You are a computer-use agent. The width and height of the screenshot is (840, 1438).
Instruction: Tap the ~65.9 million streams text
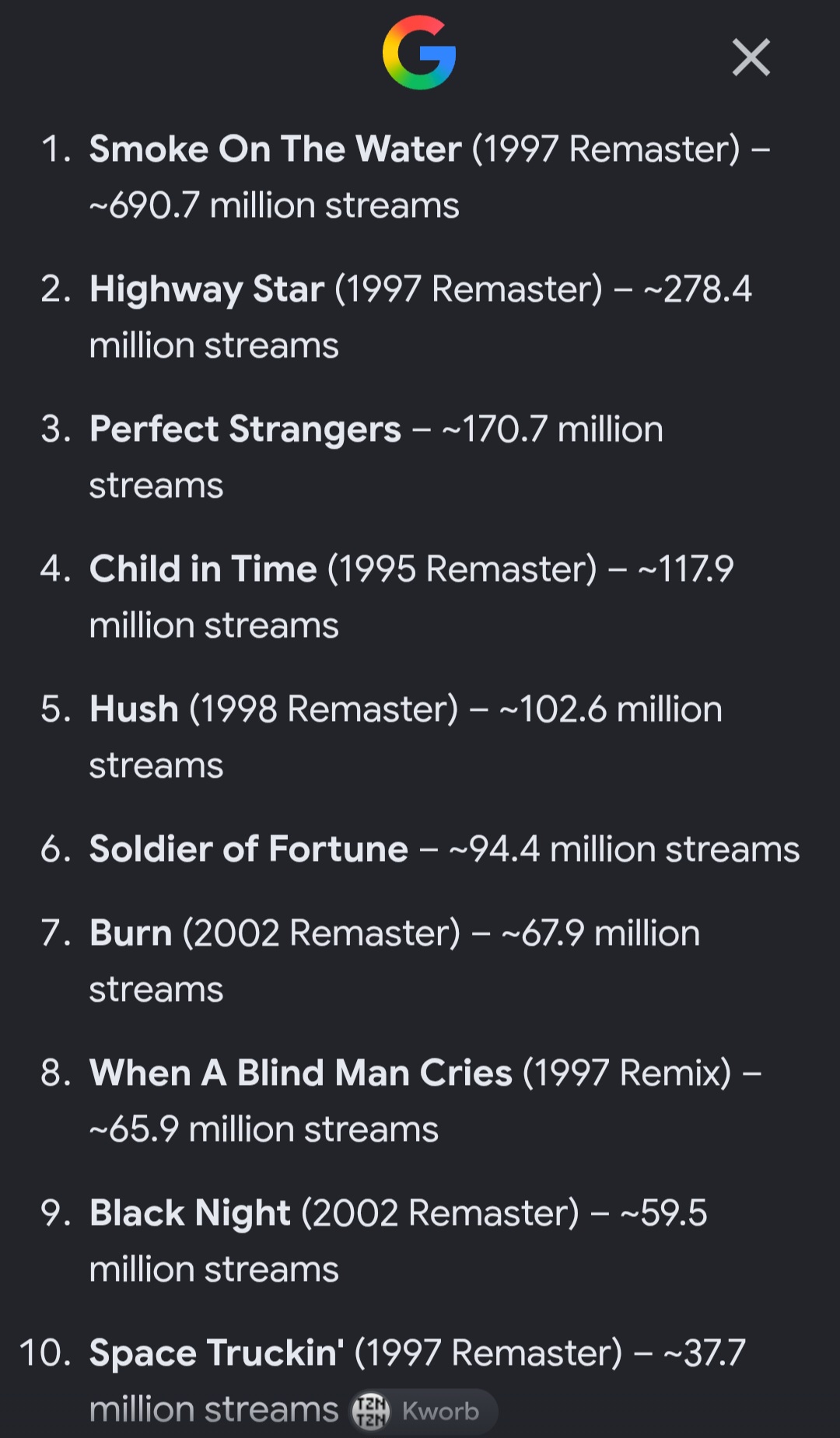(264, 1129)
